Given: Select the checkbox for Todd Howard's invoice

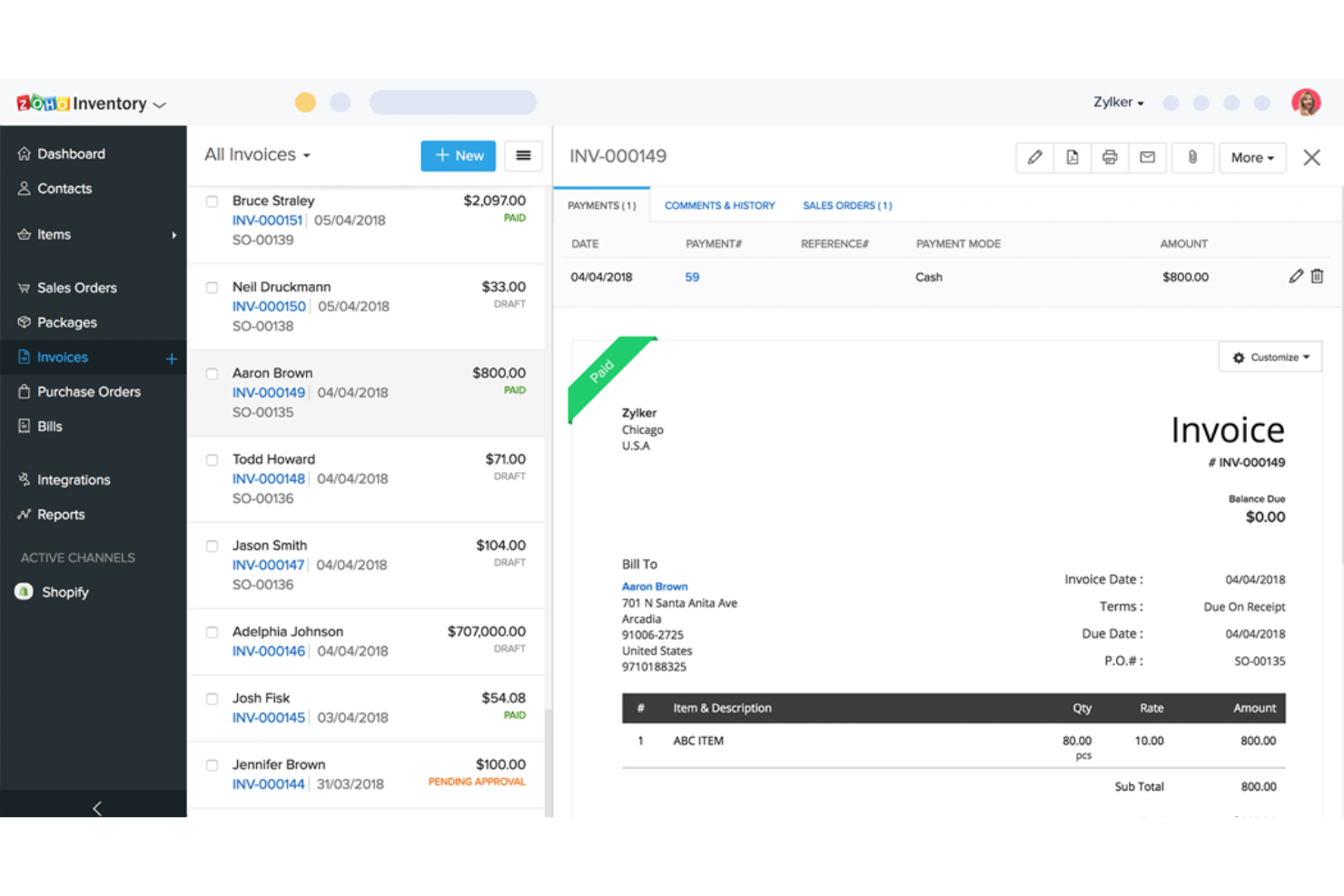Looking at the screenshot, I should (212, 460).
